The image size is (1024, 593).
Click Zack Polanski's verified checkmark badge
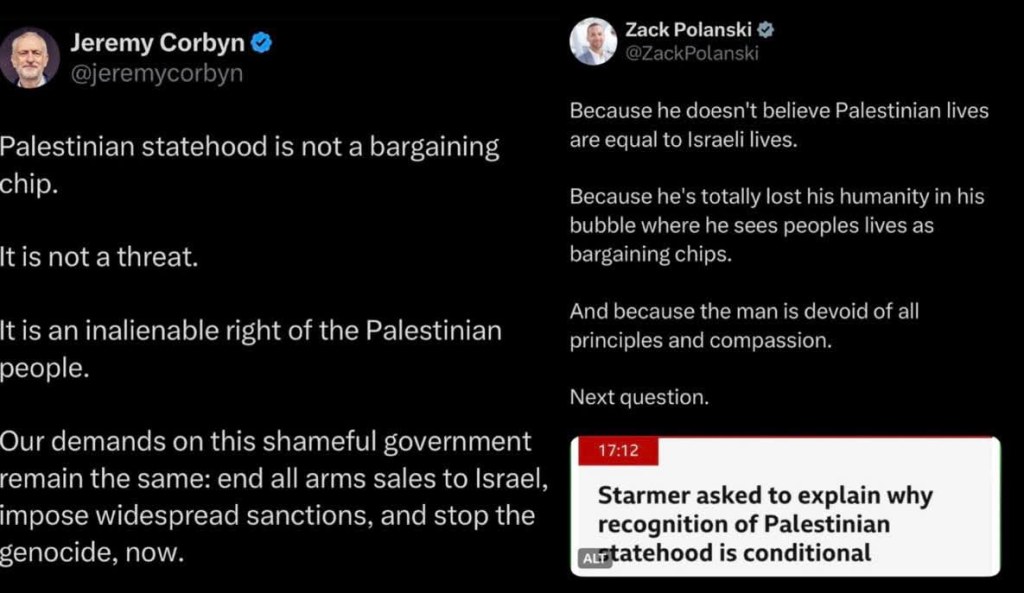click(766, 29)
